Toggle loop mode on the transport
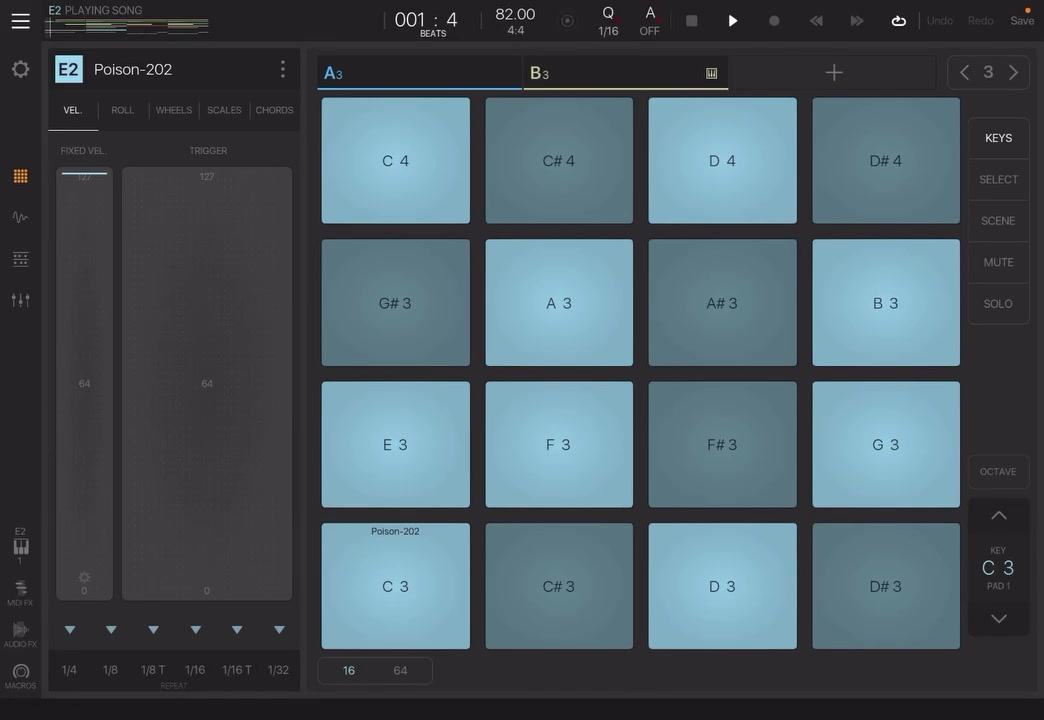This screenshot has width=1044, height=720. (x=898, y=21)
